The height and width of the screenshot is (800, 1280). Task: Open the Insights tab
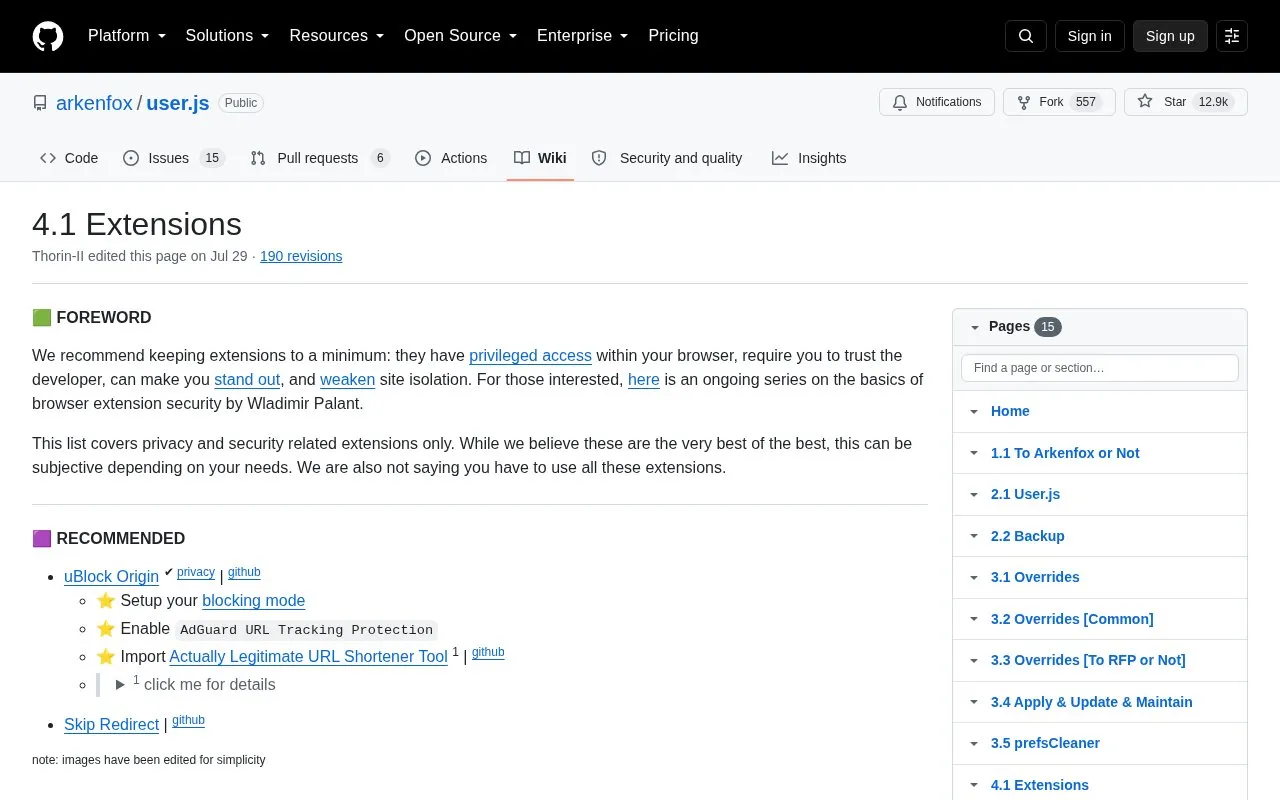pos(809,158)
